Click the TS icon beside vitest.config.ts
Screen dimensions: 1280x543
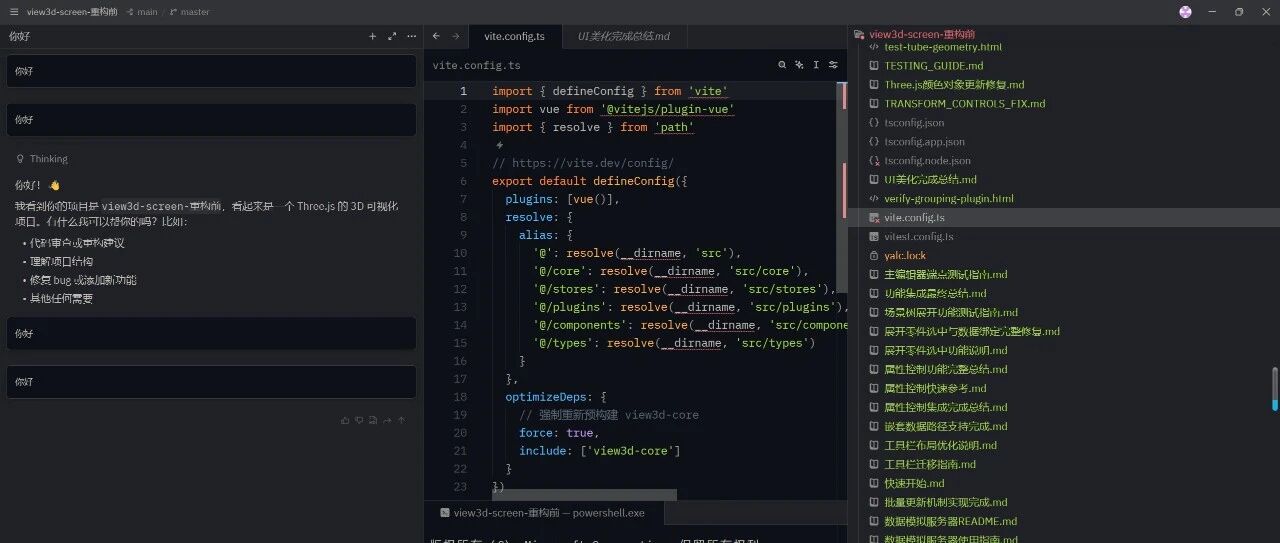[874, 237]
